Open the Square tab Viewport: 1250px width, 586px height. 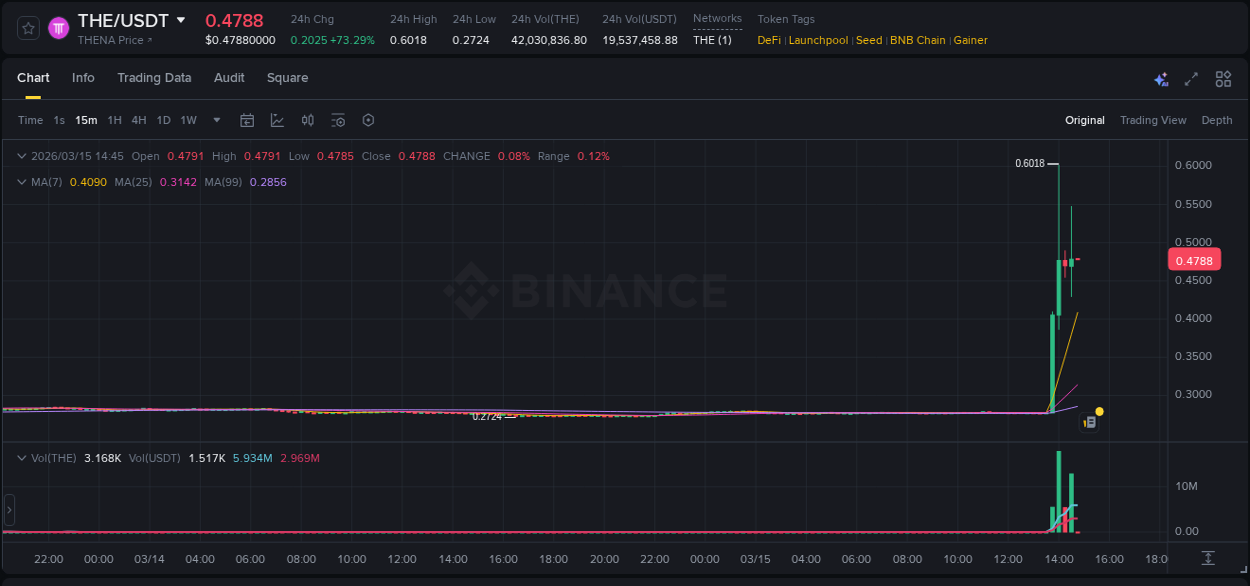[x=287, y=77]
